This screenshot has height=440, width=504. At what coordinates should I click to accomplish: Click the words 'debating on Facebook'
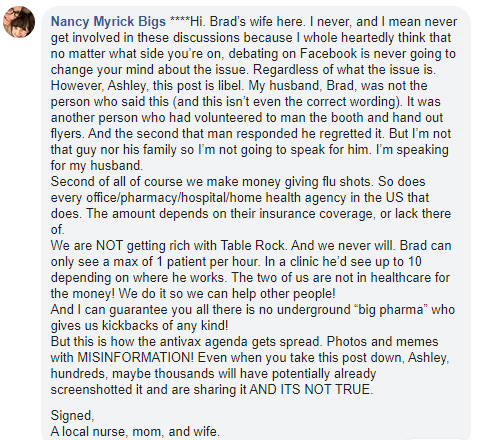[297, 54]
